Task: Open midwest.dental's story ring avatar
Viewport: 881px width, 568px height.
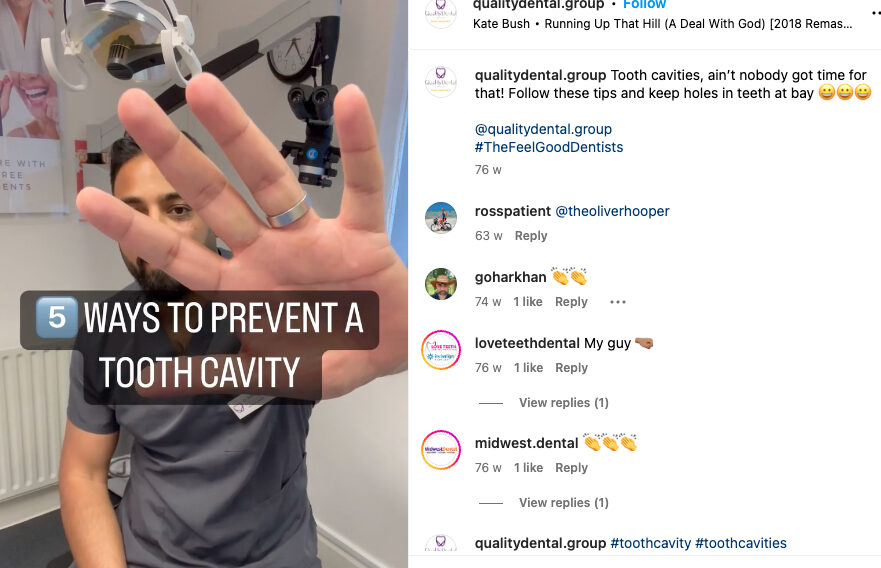Action: click(441, 449)
